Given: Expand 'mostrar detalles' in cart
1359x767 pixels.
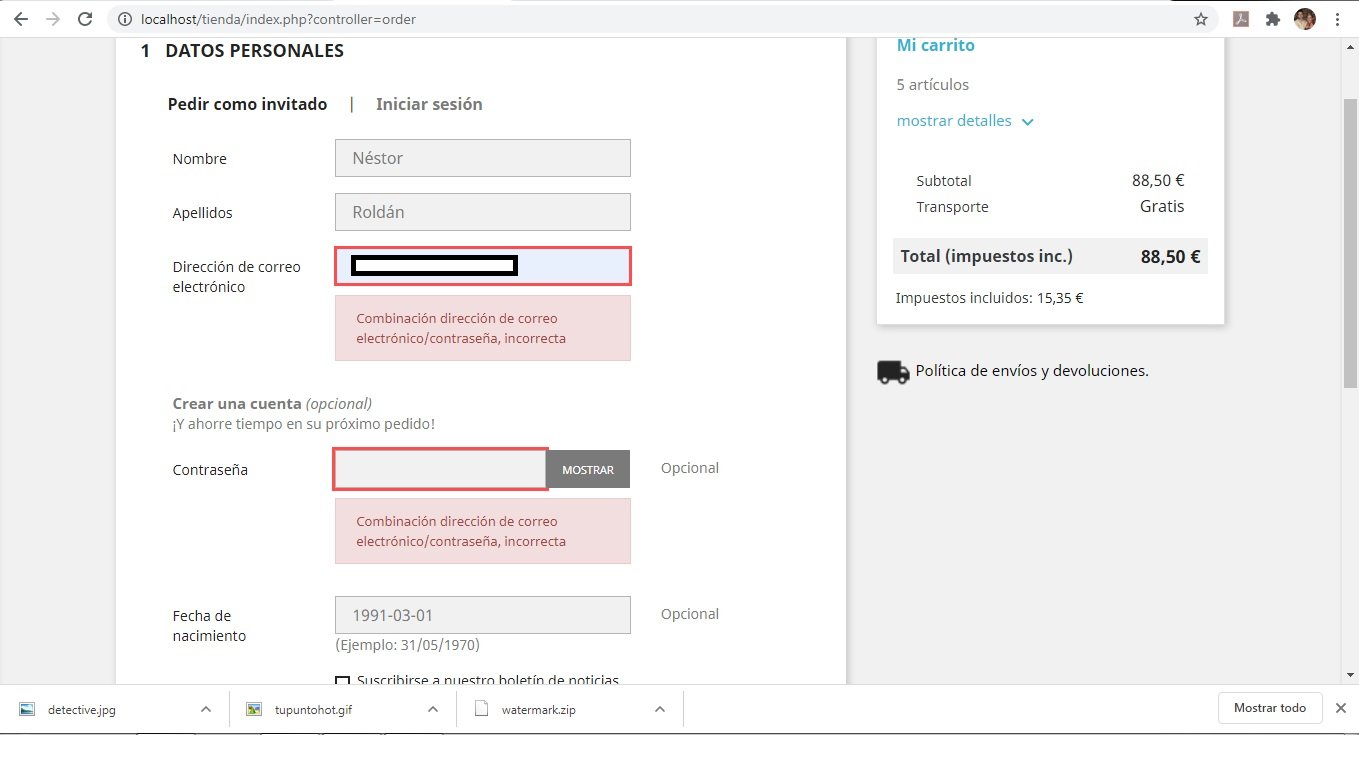Looking at the screenshot, I should (x=965, y=121).
